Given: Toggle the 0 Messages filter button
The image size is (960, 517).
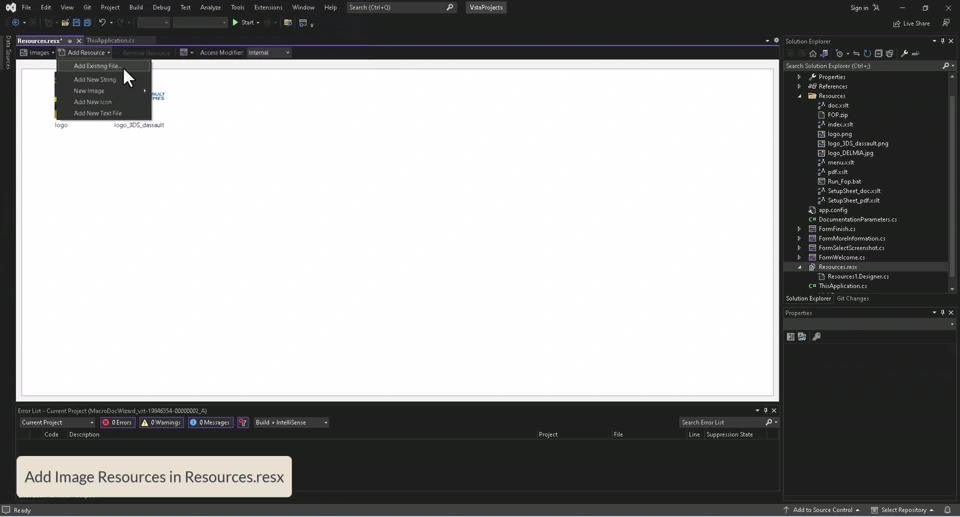Looking at the screenshot, I should 210,423.
